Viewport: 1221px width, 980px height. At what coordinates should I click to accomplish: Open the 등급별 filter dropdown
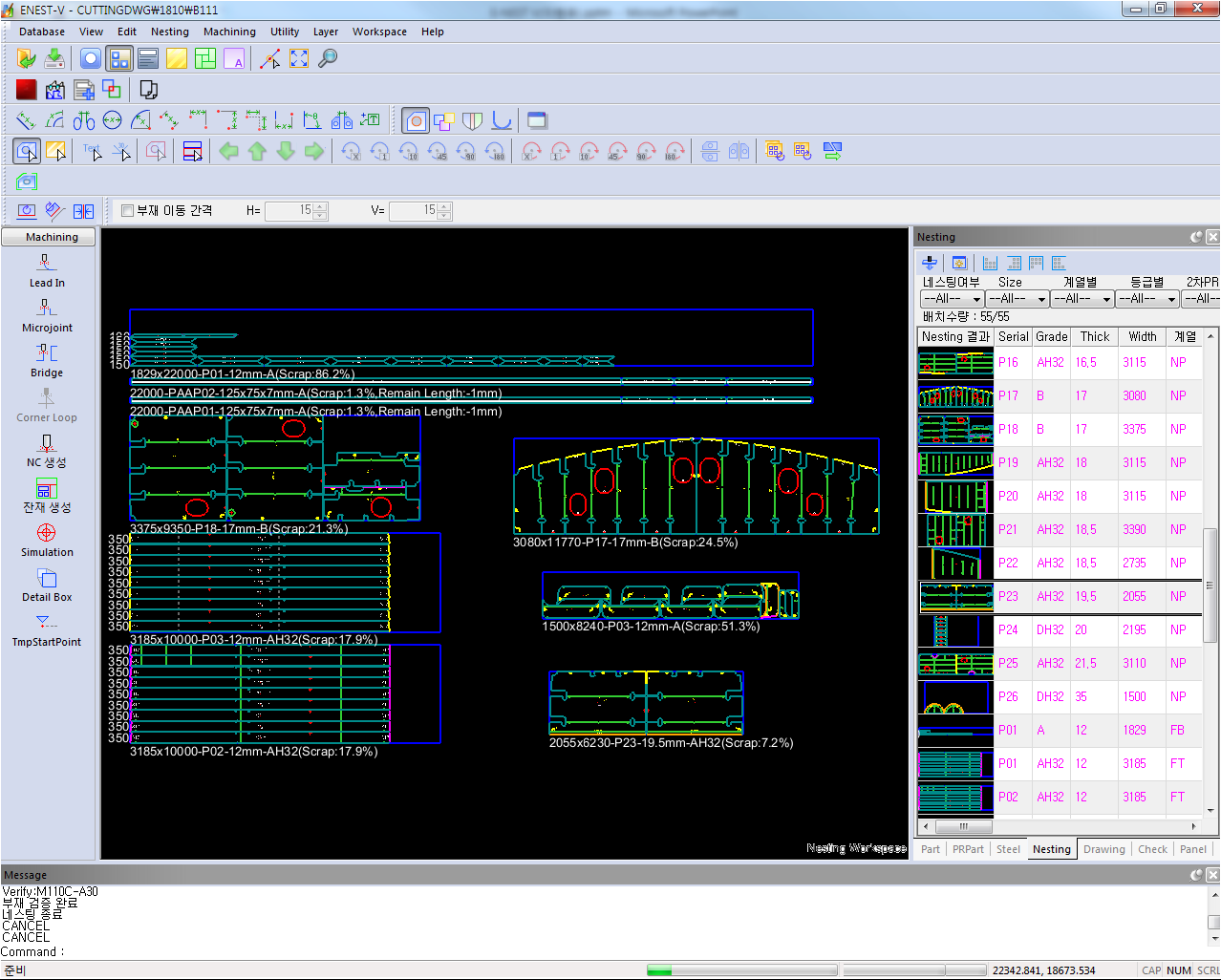point(1147,299)
